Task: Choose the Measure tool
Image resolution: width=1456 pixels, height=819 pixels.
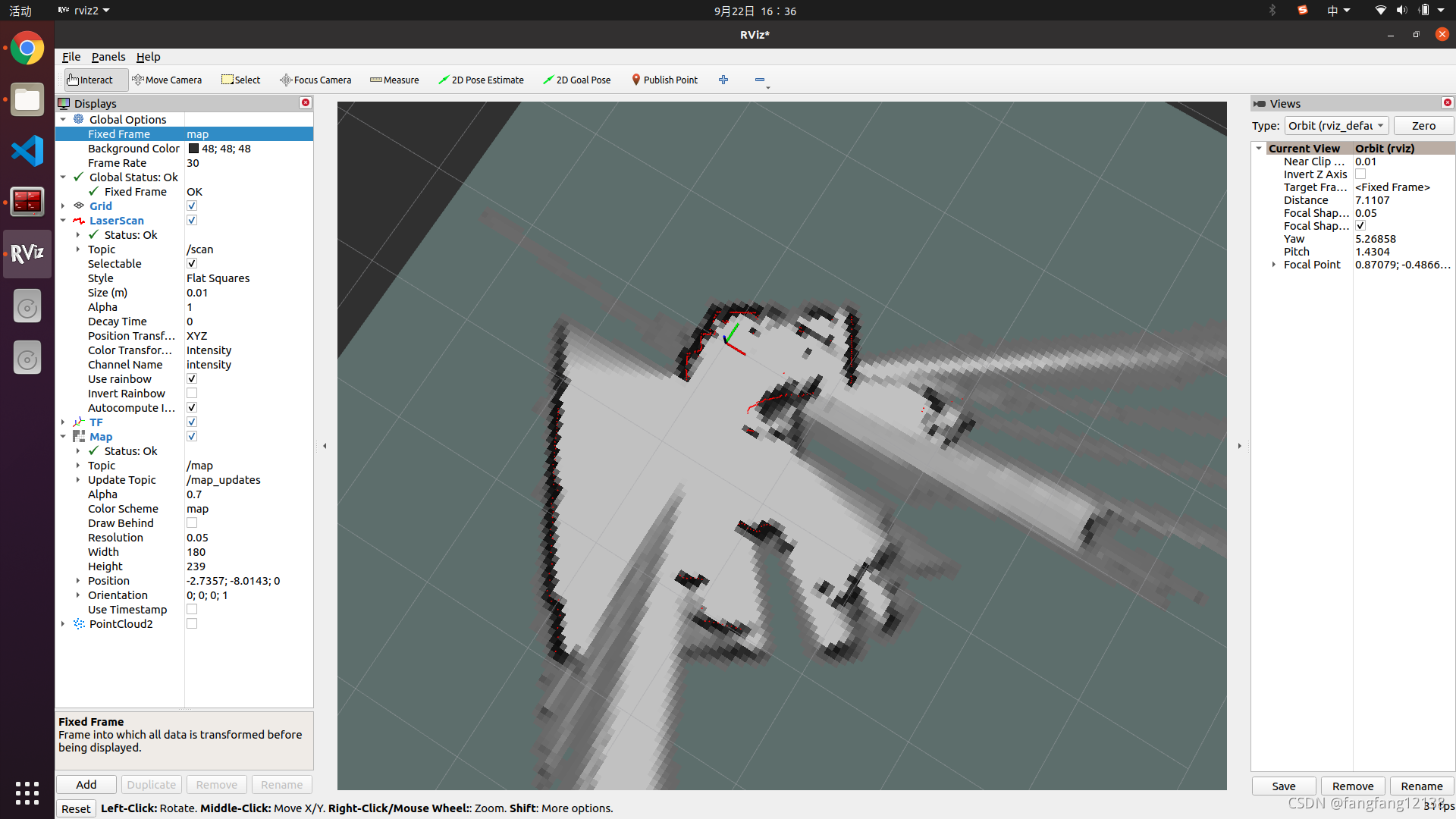Action: pos(394,80)
